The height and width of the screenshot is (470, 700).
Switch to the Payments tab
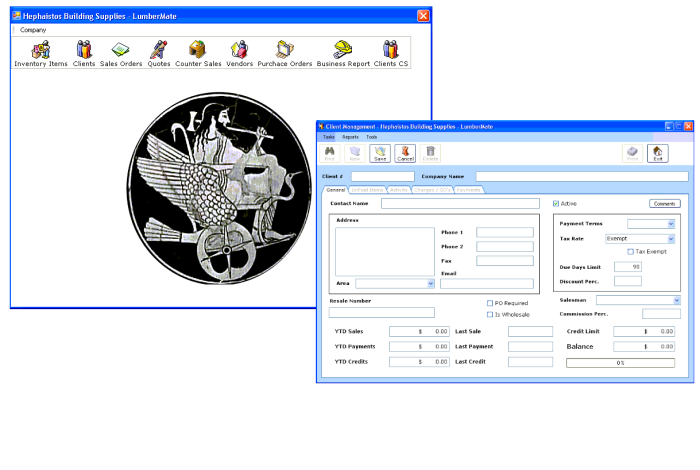468,190
